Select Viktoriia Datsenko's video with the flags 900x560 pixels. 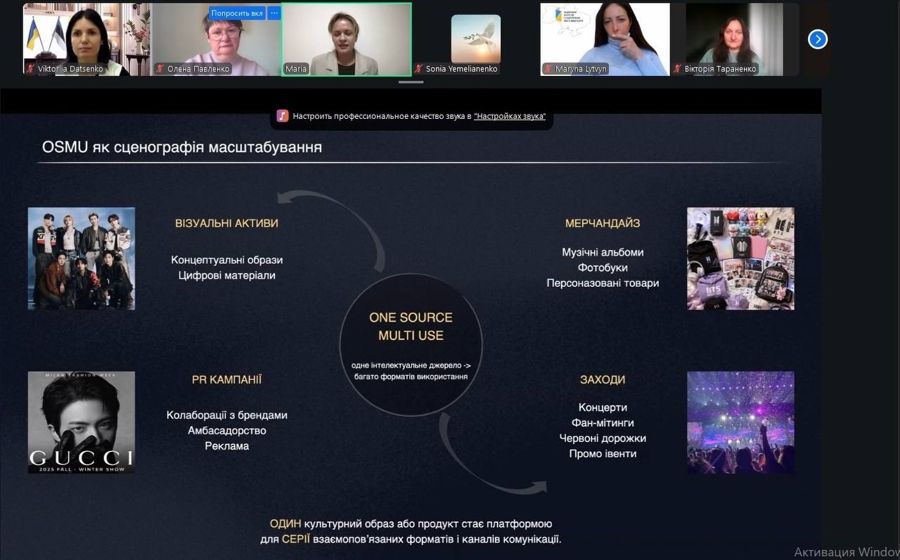(86, 38)
